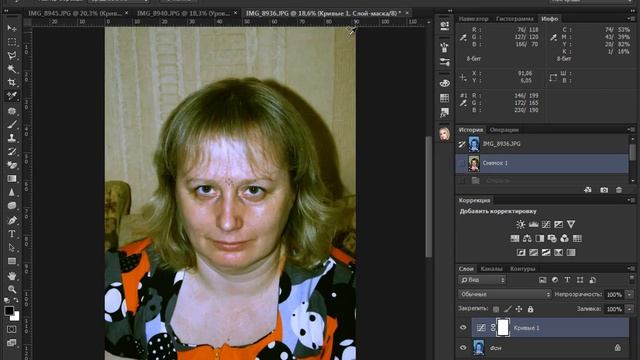Create new snapshot with camera icon
This screenshot has width=640, height=360.
point(604,190)
